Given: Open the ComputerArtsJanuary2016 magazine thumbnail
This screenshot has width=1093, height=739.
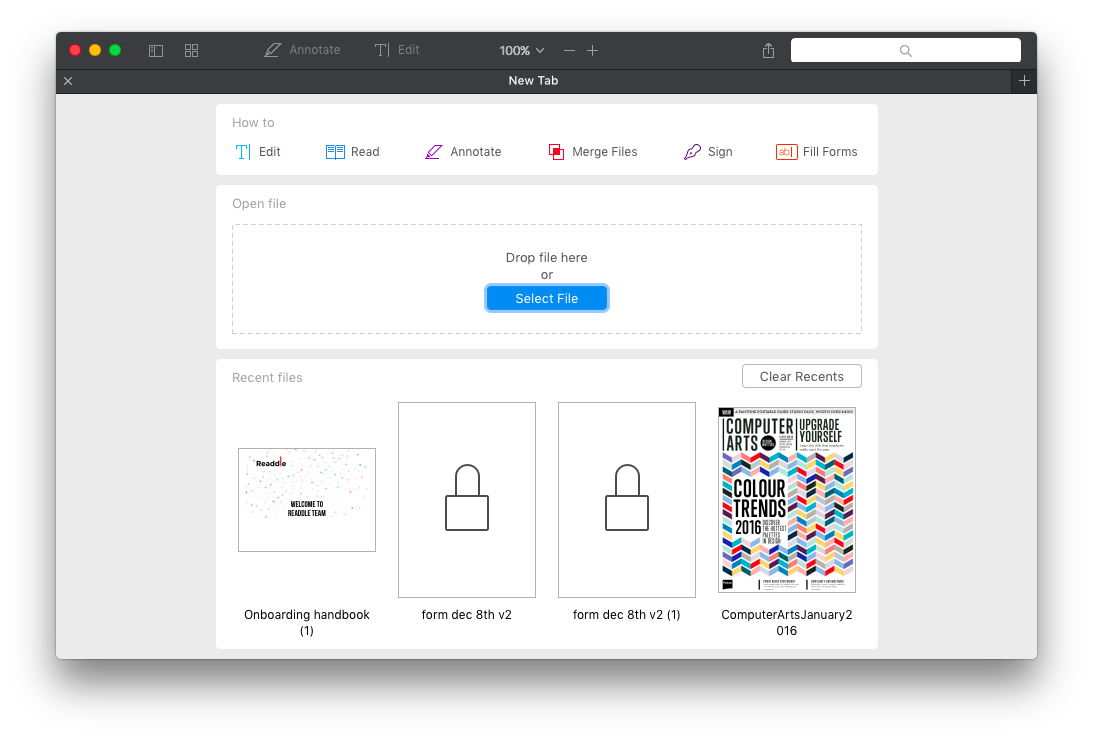Looking at the screenshot, I should 786,499.
